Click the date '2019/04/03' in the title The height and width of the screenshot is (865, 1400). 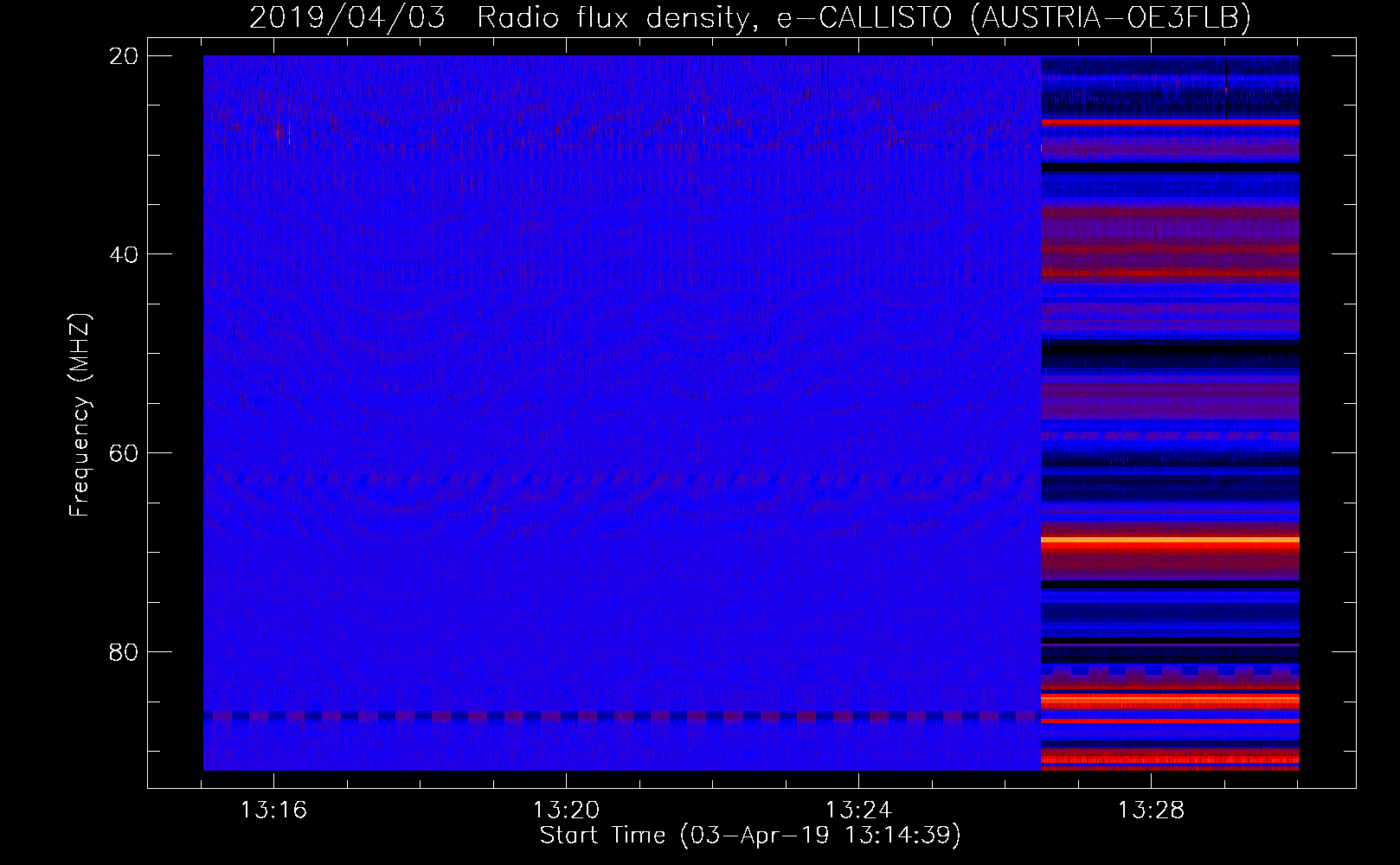pyautogui.click(x=347, y=17)
